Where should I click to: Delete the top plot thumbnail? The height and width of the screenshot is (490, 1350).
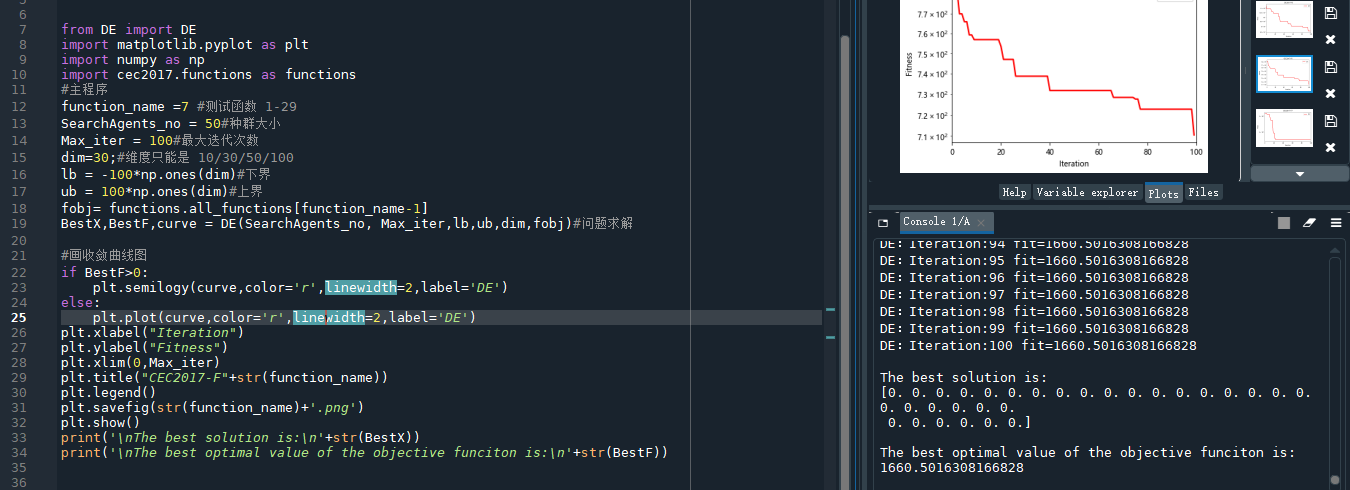tap(1330, 40)
